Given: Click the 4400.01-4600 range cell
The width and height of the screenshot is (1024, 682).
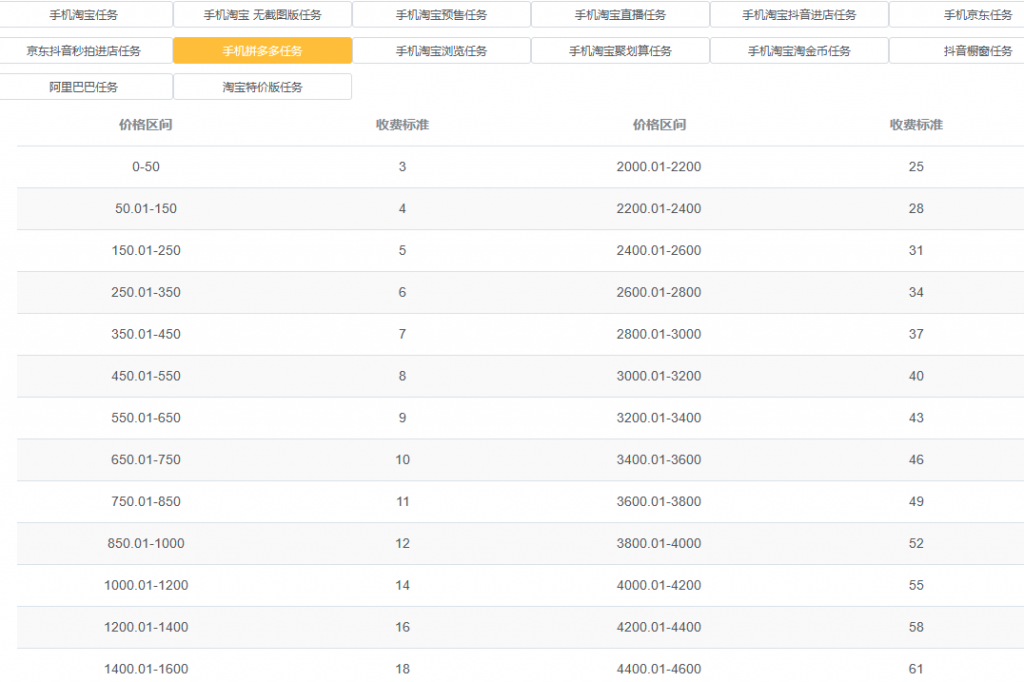Looking at the screenshot, I should [658, 668].
